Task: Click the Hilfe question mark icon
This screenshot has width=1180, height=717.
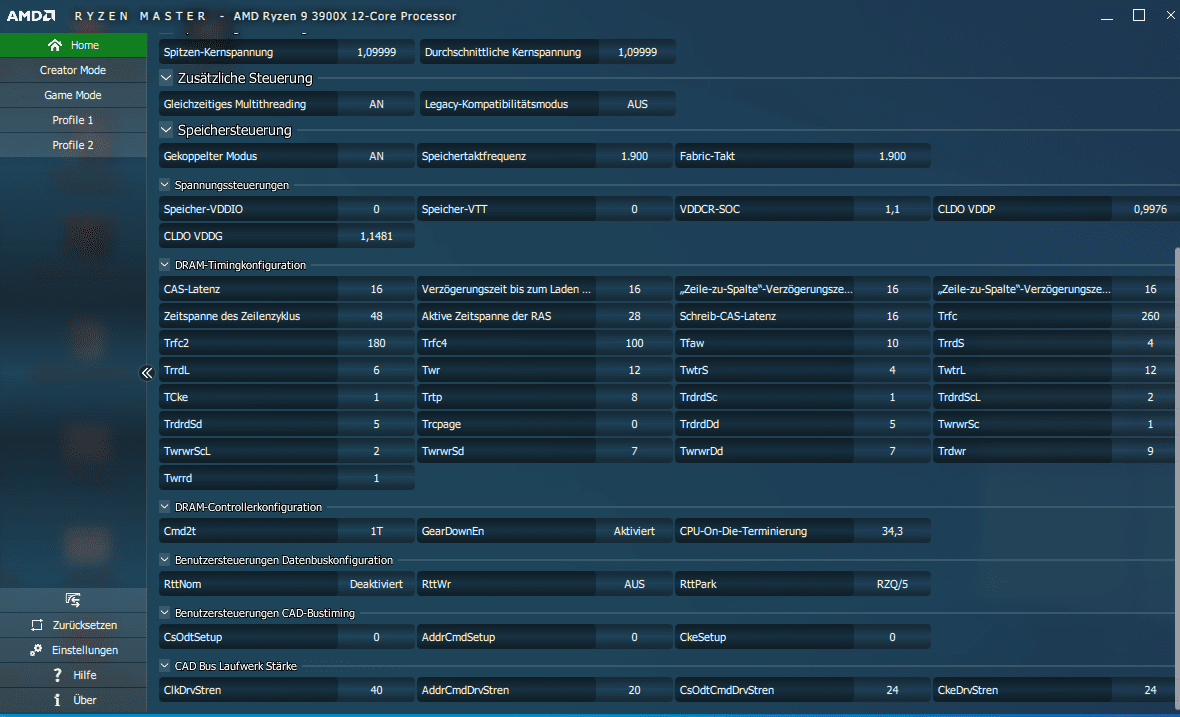Action: [57, 675]
